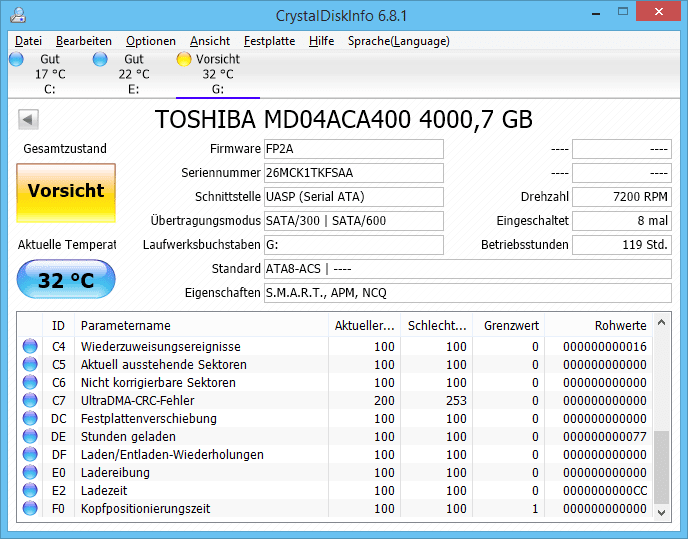Sort by Parametername column header
The image size is (688, 539).
[201, 326]
